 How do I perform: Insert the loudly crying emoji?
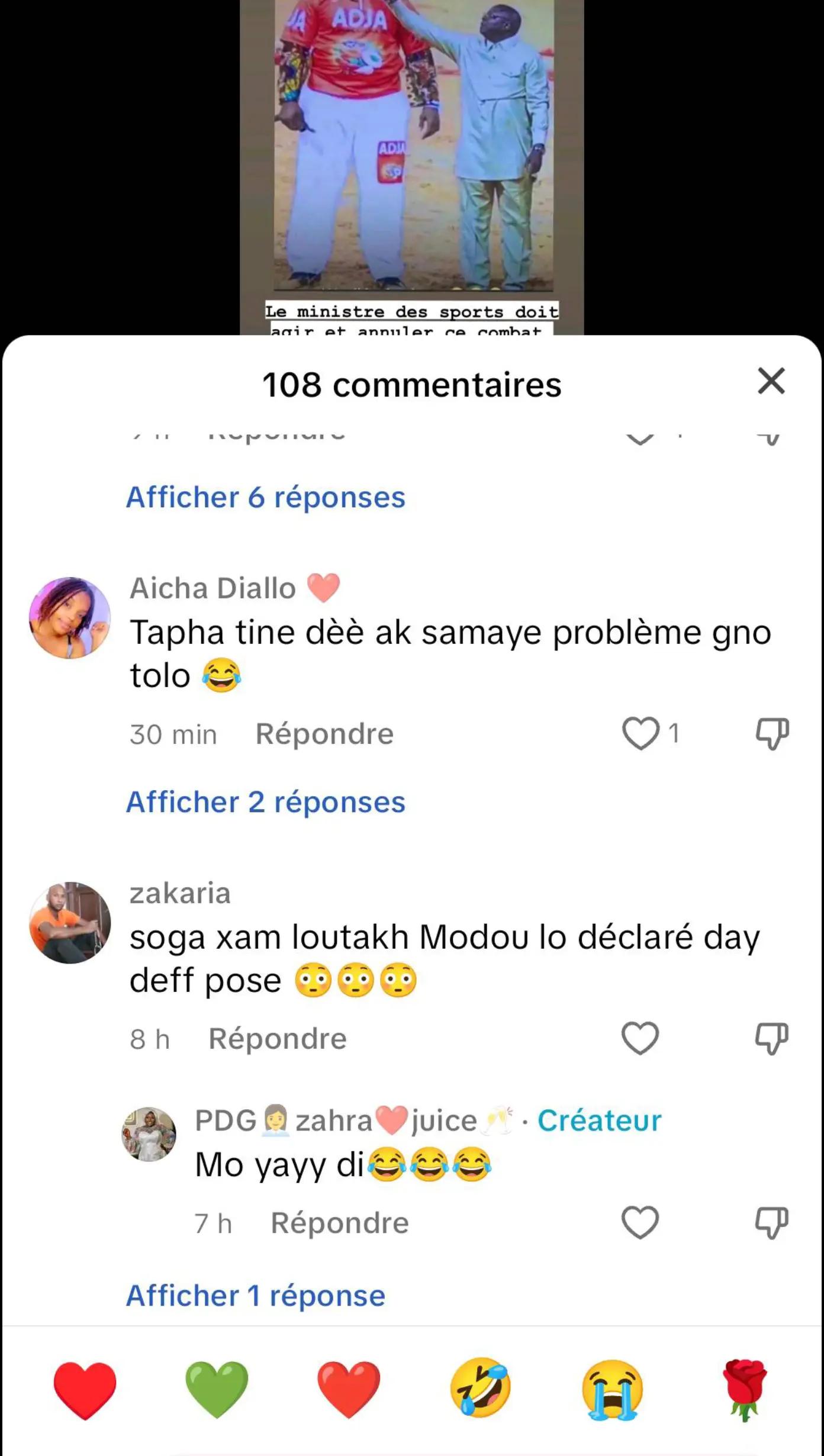[612, 1389]
